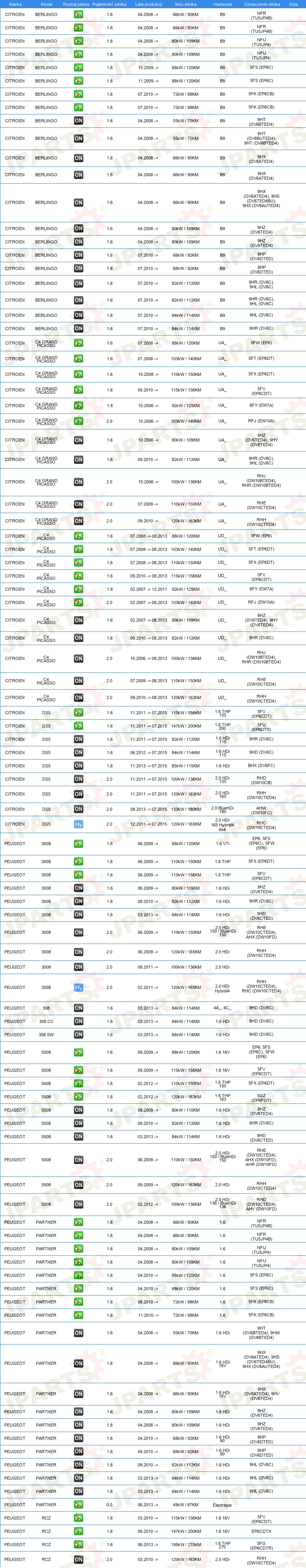The width and height of the screenshot is (306, 1568).
Task: Click the Rodzaj paliwa column header
Action: coord(76,4)
